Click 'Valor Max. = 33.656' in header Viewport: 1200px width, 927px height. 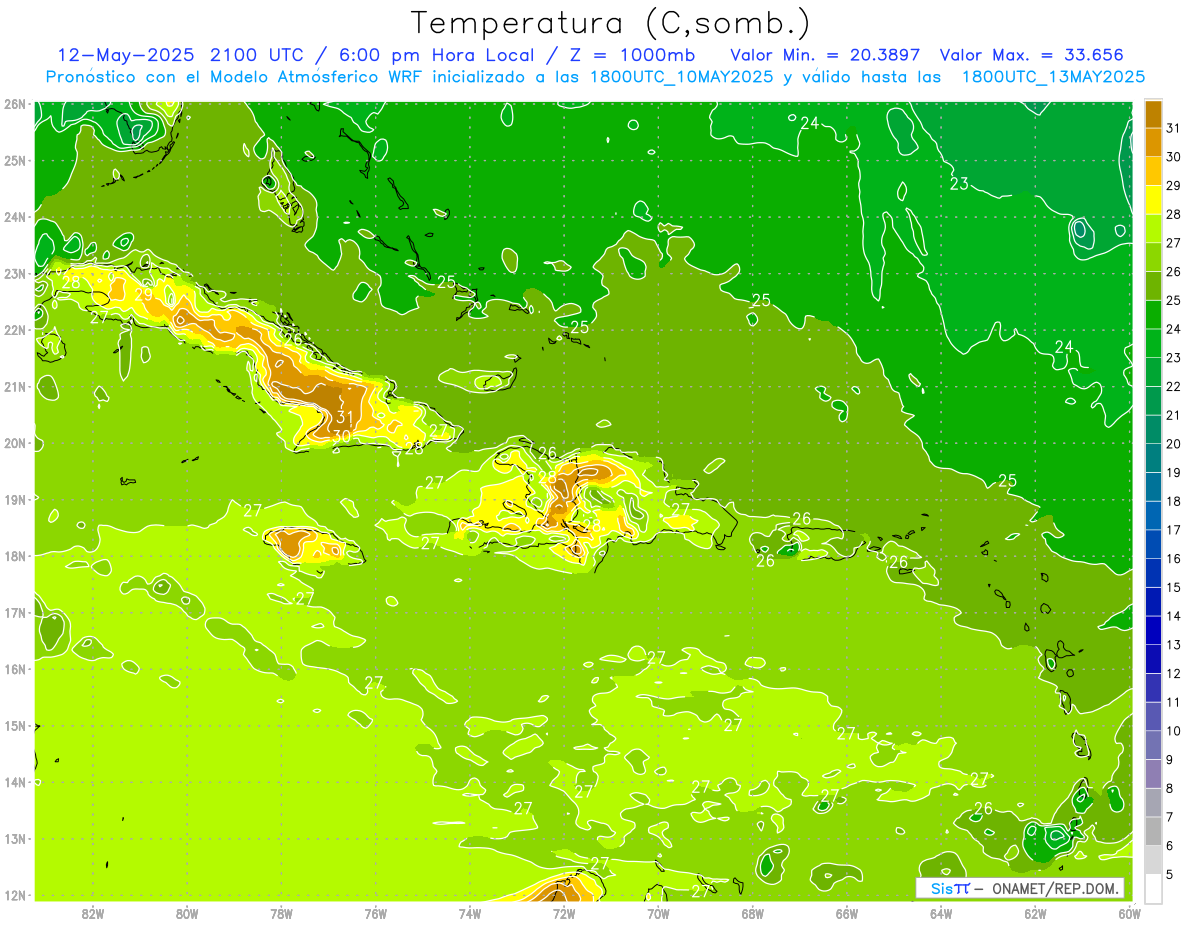point(1033,55)
